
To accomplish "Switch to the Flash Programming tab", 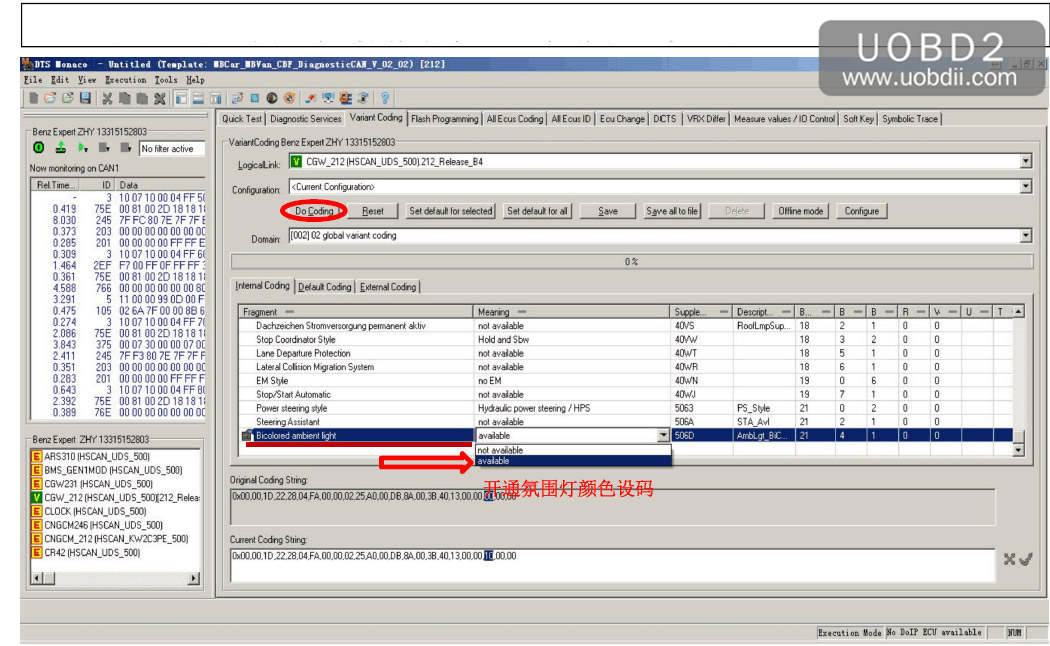I will point(445,118).
